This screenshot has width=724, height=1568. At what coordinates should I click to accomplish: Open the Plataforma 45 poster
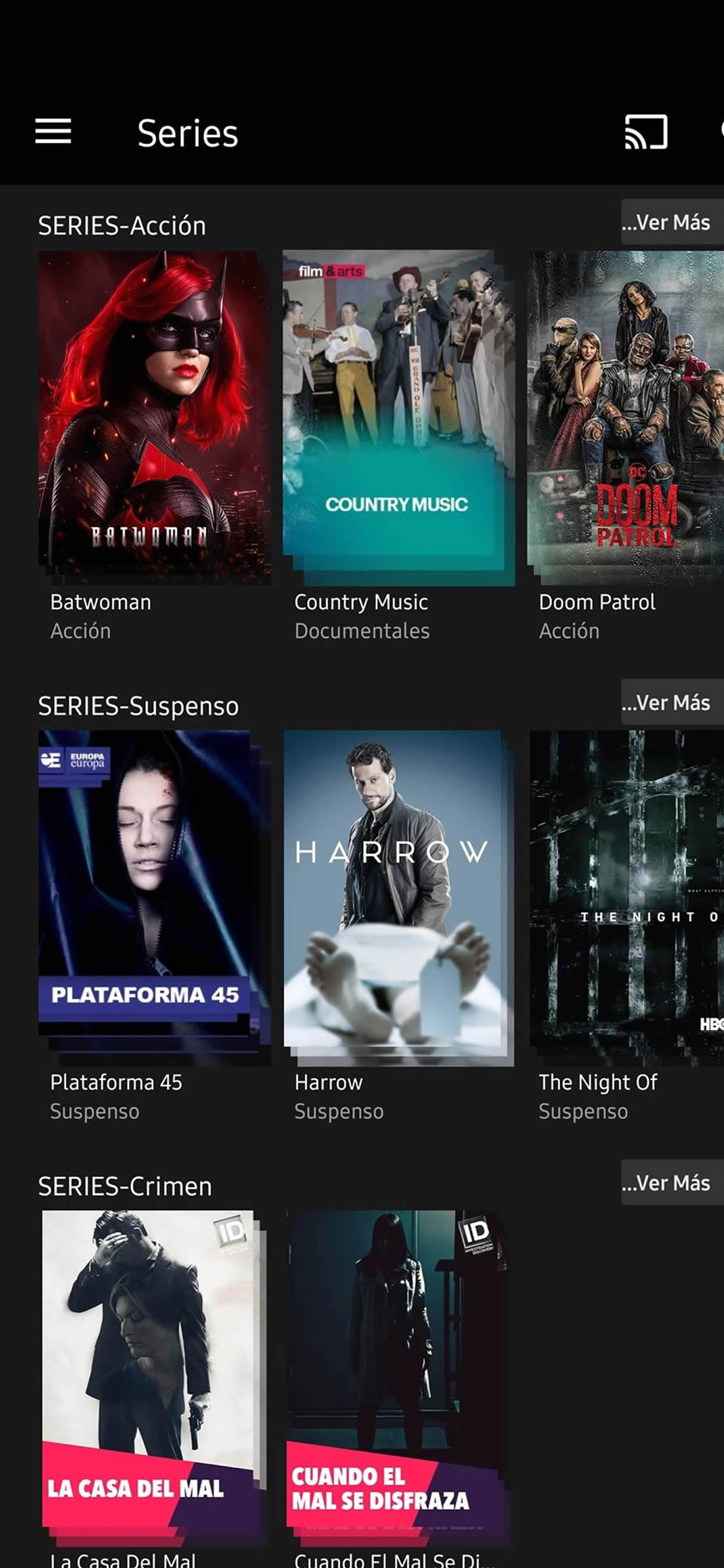tap(154, 898)
